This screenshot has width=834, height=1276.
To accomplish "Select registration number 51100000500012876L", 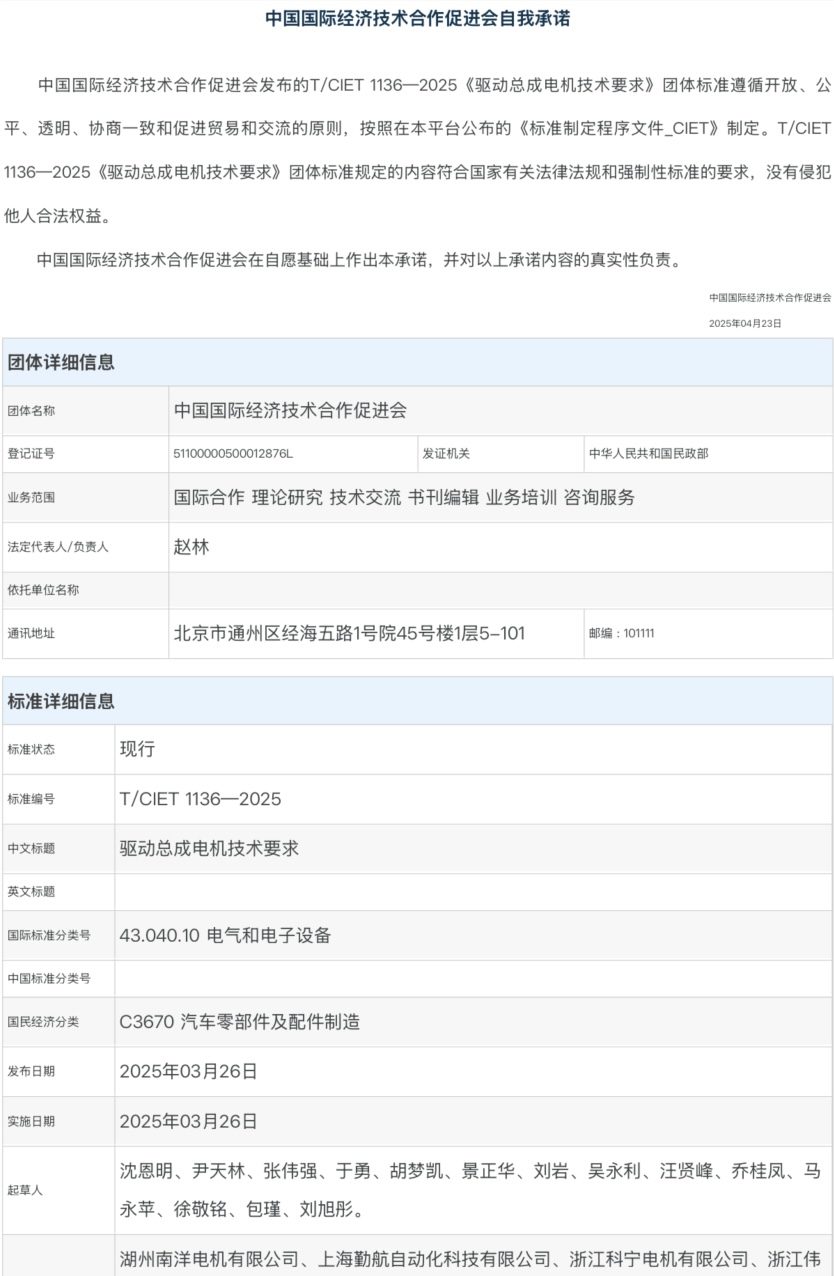I will point(233,453).
